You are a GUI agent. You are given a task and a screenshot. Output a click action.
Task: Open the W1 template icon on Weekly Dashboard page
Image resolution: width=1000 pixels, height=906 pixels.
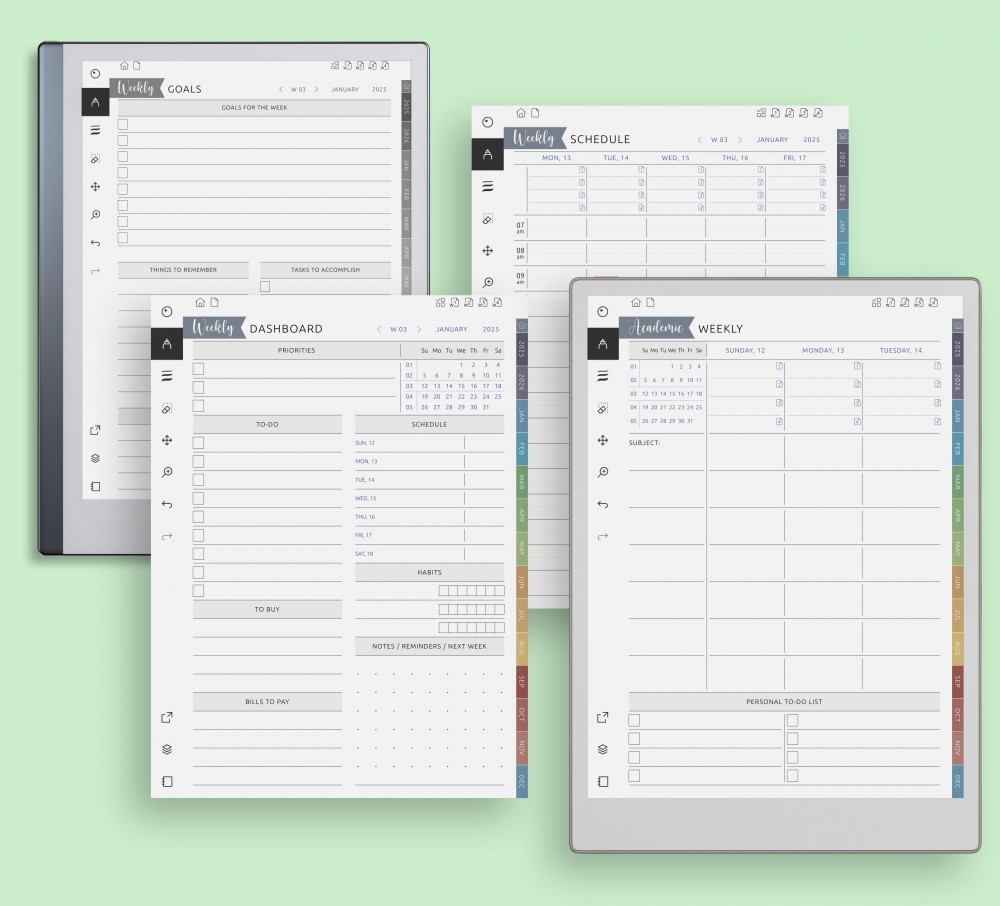[455, 302]
